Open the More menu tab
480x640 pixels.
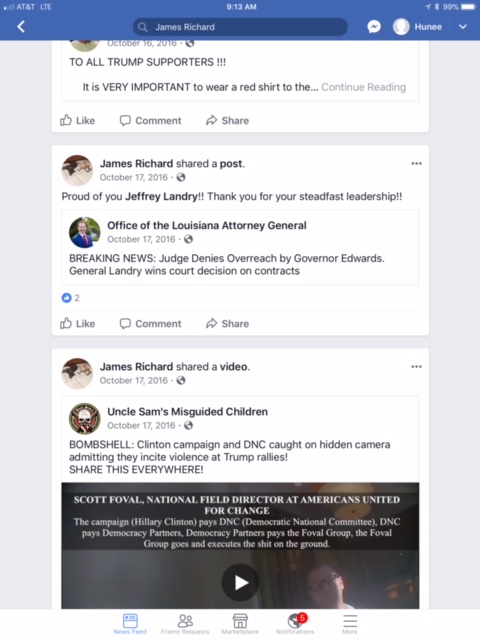(x=350, y=624)
